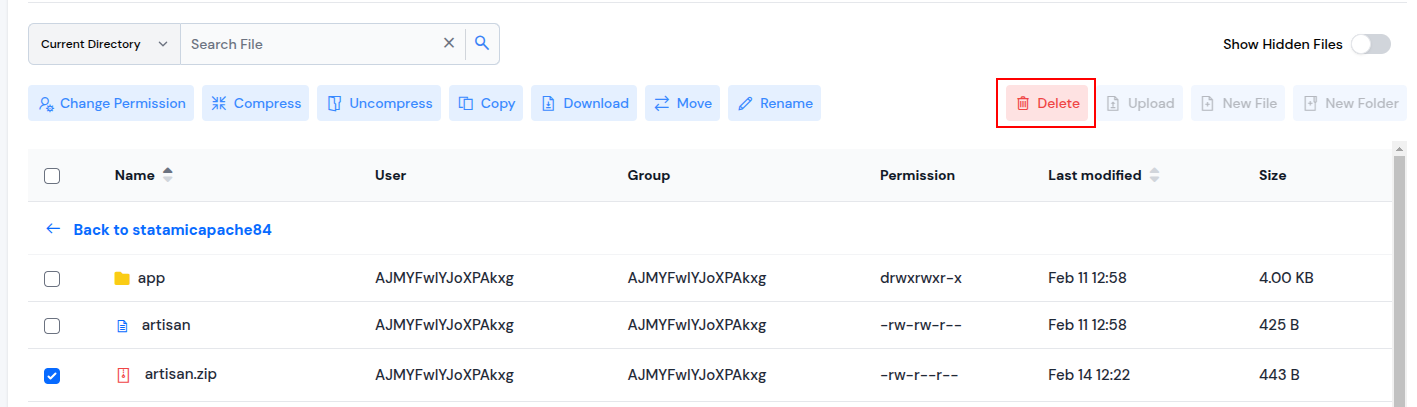The height and width of the screenshot is (407, 1417).
Task: Select the artisan file row checkbox
Action: coord(52,326)
